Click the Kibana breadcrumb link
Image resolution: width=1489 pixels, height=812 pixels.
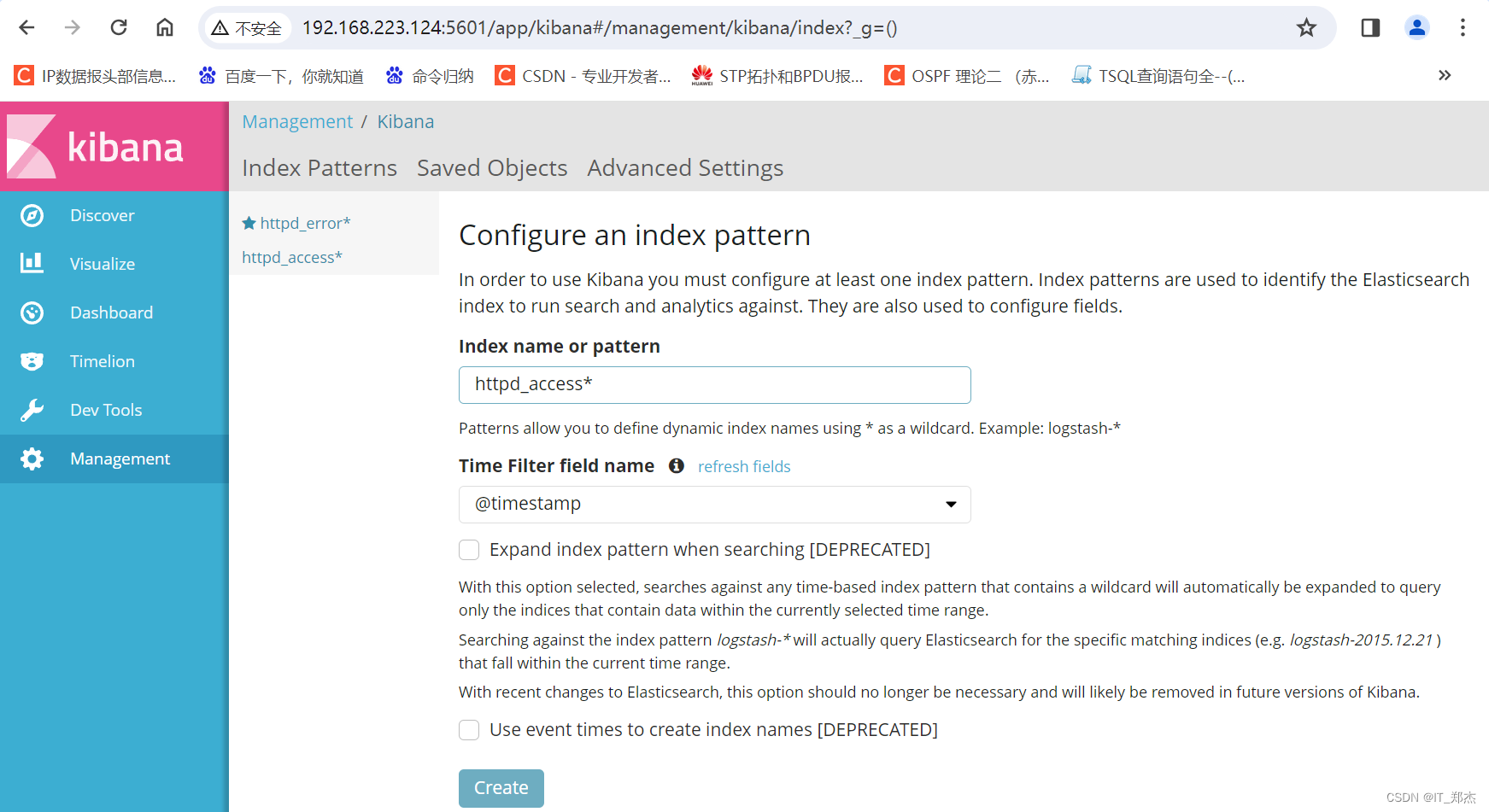tap(406, 121)
